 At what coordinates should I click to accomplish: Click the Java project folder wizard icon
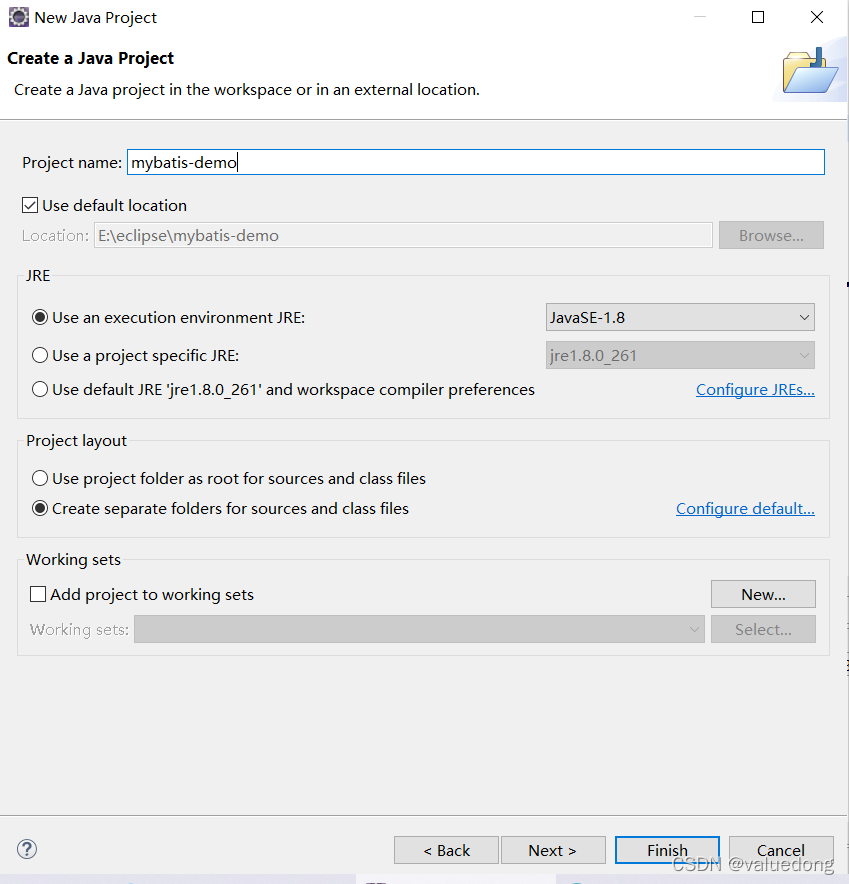click(807, 69)
